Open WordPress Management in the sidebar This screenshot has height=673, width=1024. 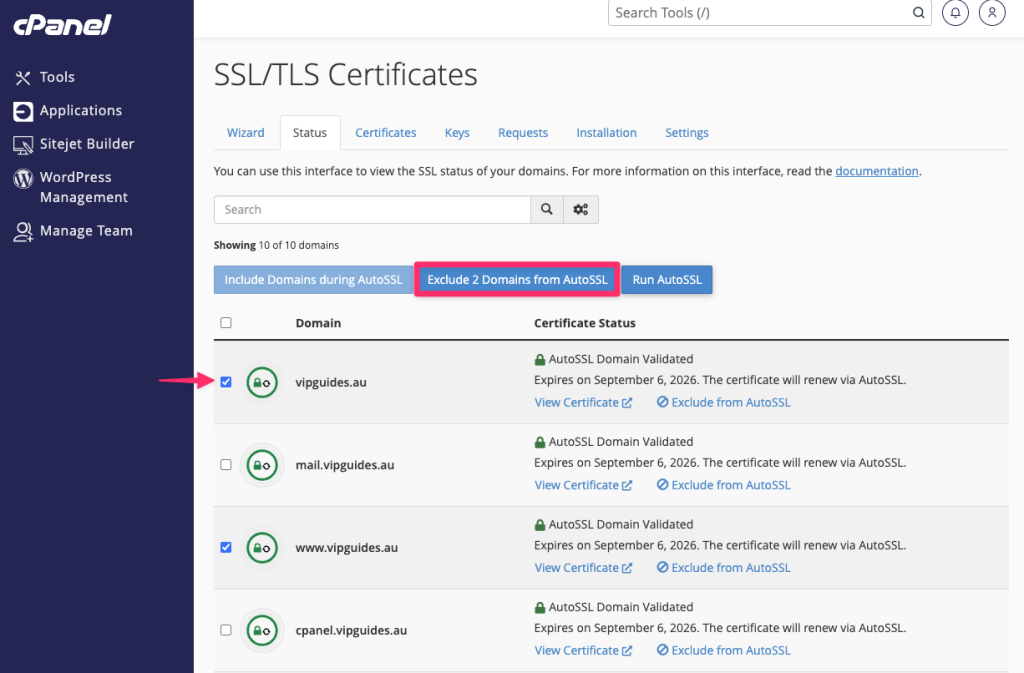click(x=71, y=187)
